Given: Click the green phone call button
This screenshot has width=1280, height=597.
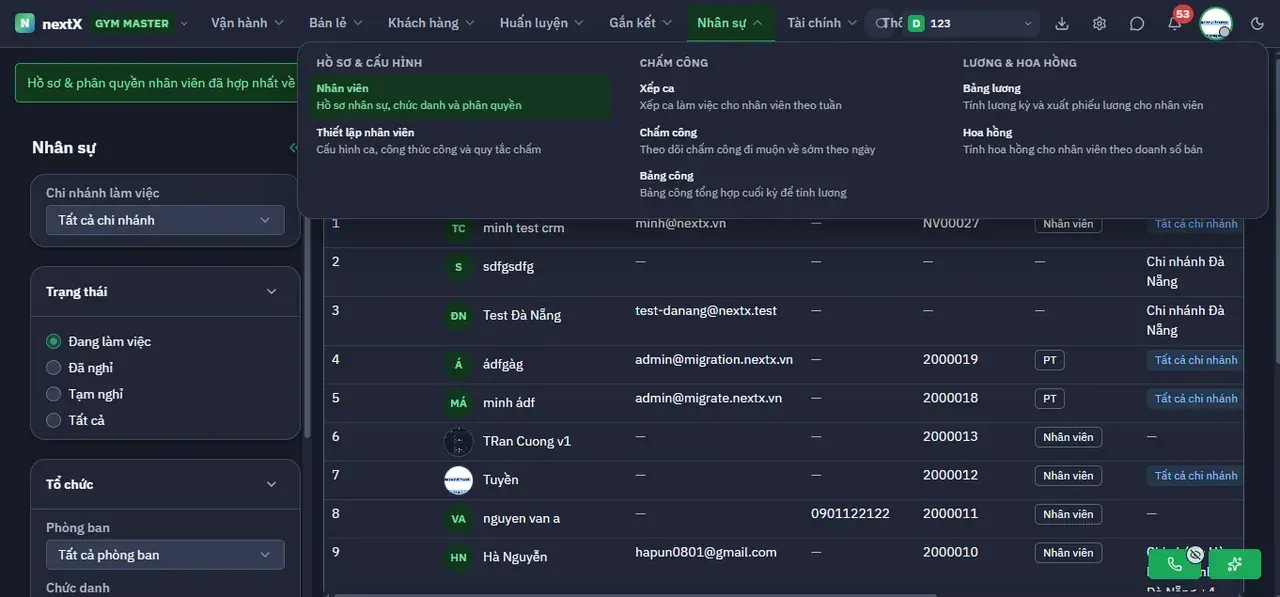Looking at the screenshot, I should pos(1174,564).
